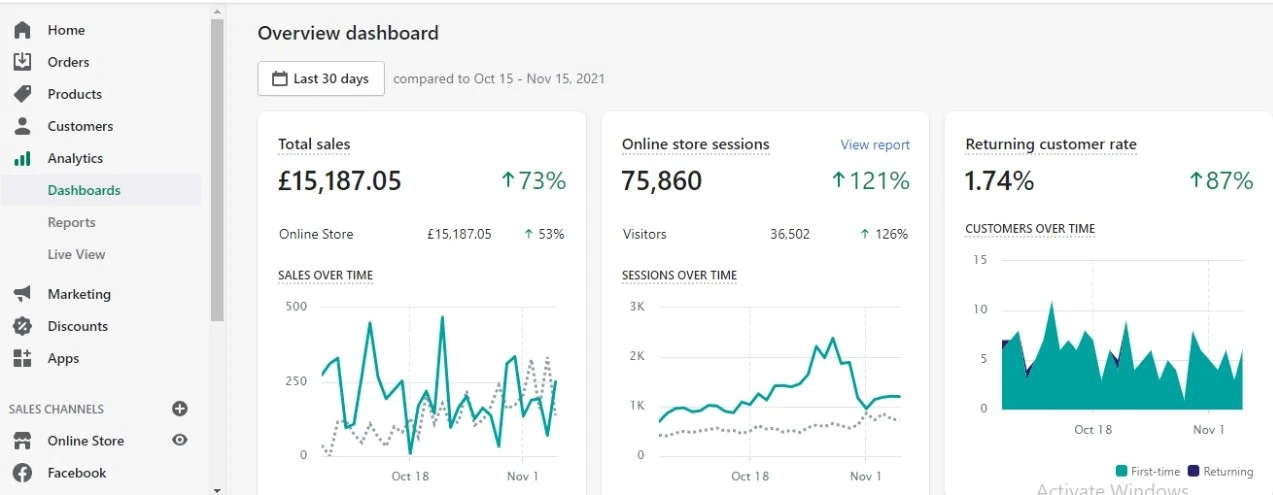Select the Dashboards sub-item

tap(84, 190)
